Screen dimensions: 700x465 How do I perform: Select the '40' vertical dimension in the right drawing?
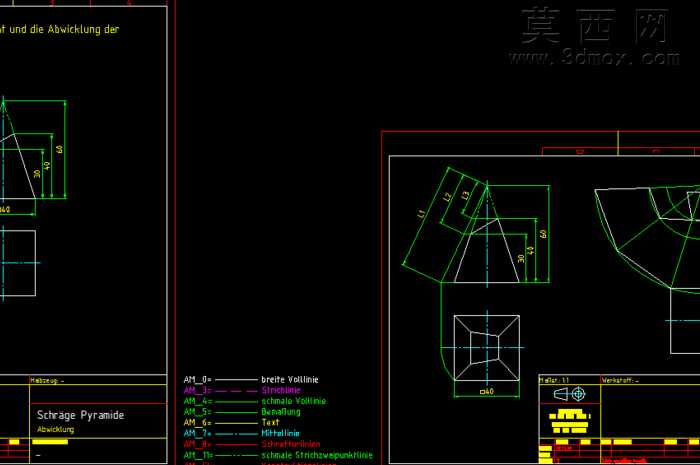(x=530, y=250)
